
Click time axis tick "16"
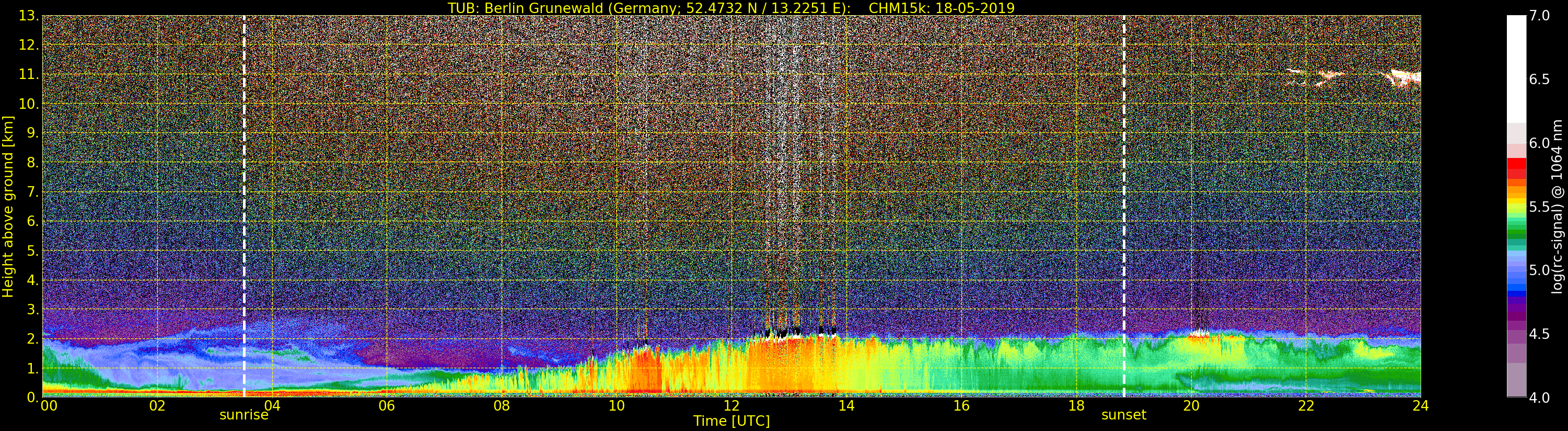coord(961,406)
